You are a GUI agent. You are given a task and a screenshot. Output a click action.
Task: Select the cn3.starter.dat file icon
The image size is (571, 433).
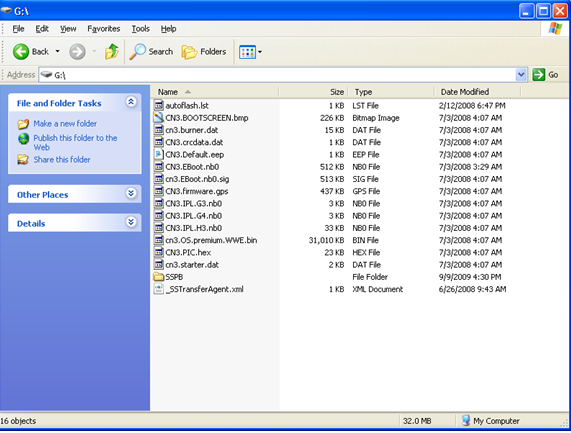158,265
